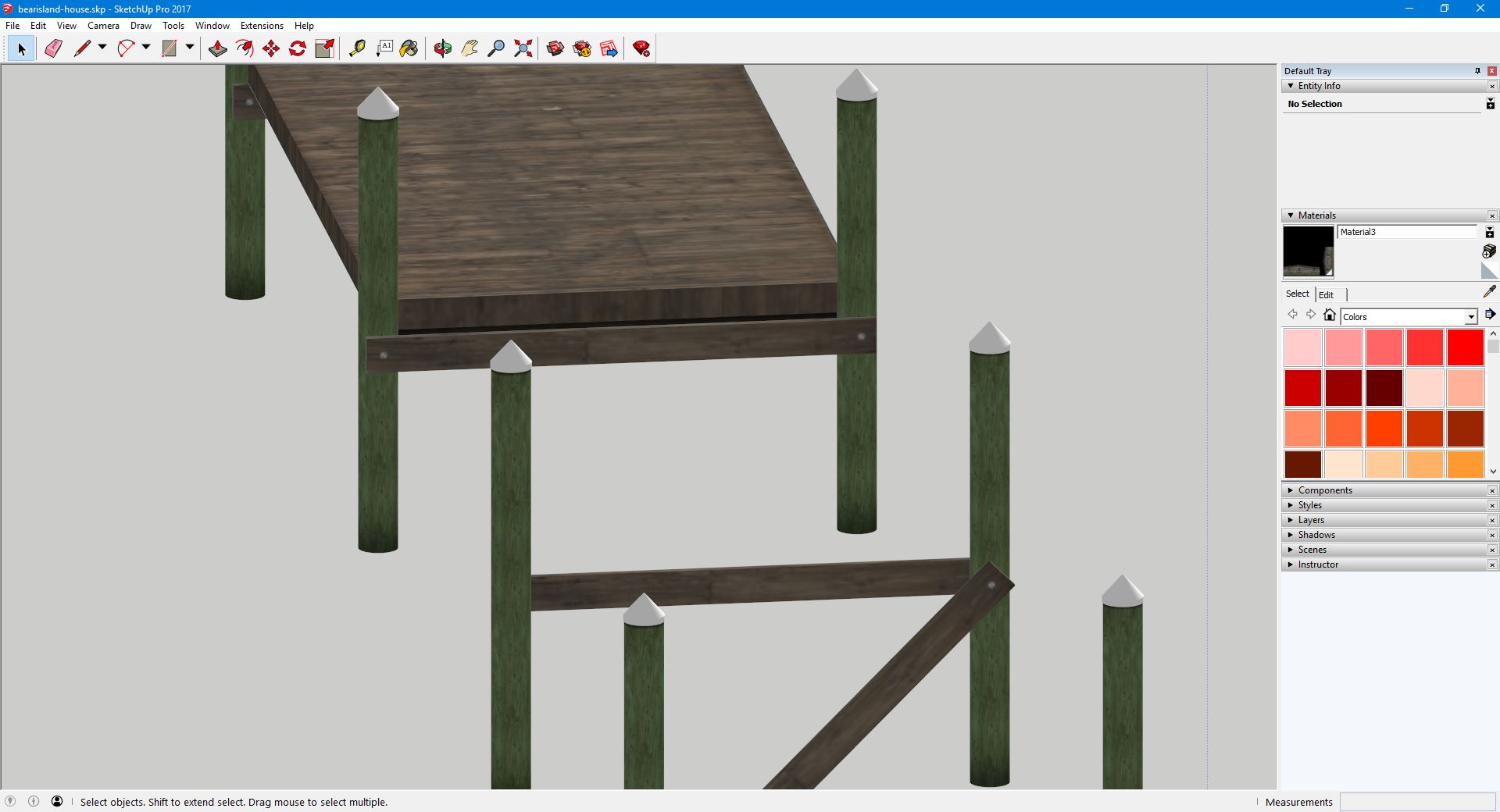Choose the Move tool
Image resolution: width=1500 pixels, height=812 pixels.
pos(271,48)
